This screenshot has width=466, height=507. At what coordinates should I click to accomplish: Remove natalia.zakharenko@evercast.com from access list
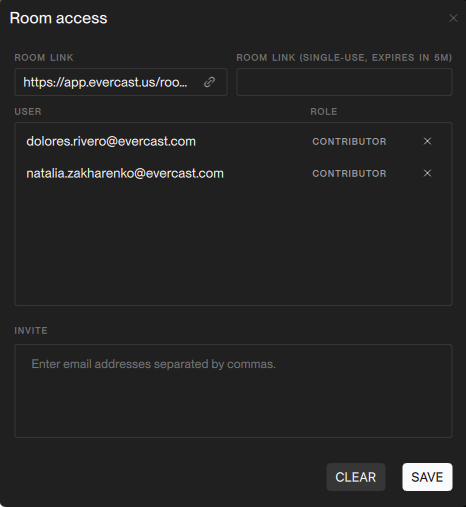point(427,173)
